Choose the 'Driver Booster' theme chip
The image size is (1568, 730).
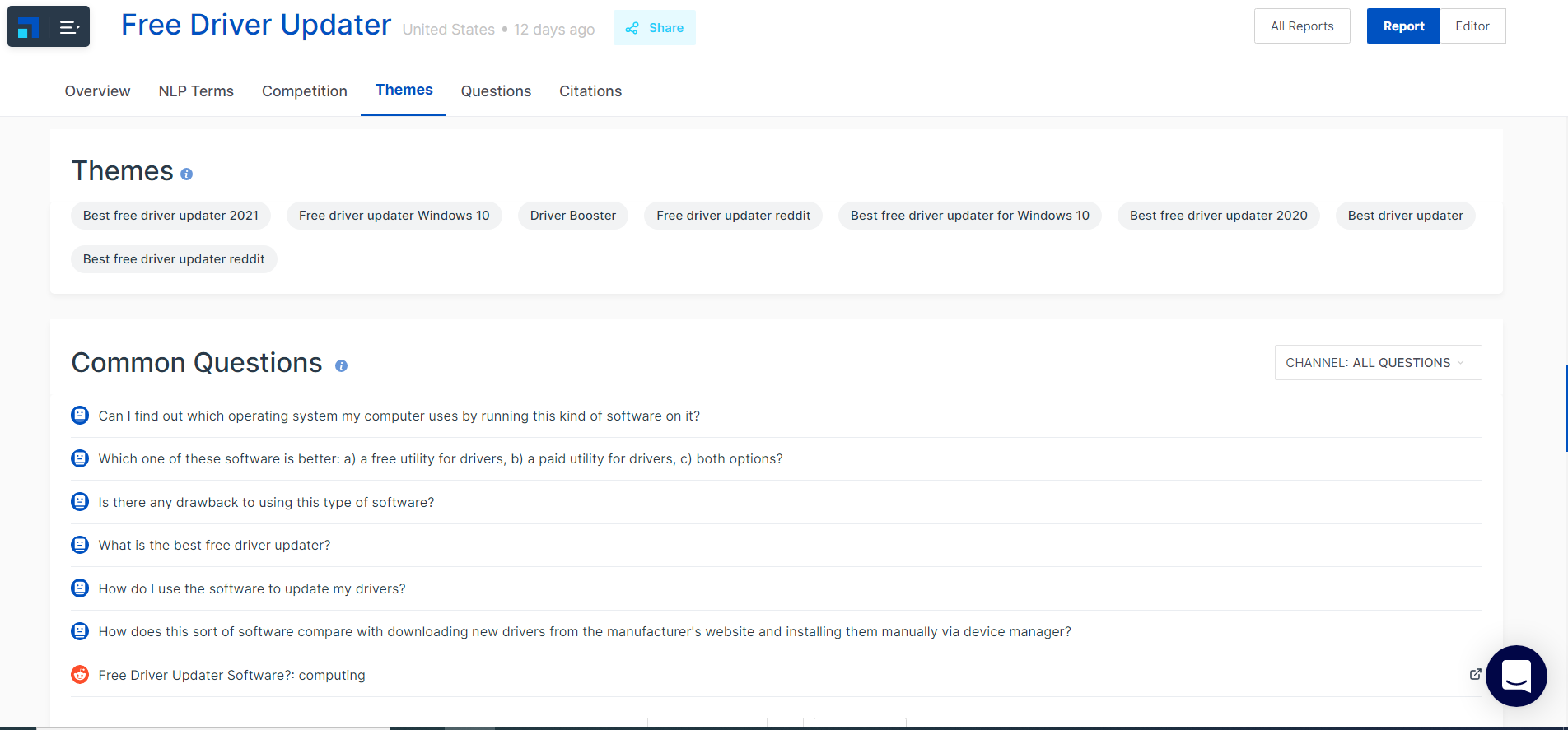pyautogui.click(x=573, y=216)
